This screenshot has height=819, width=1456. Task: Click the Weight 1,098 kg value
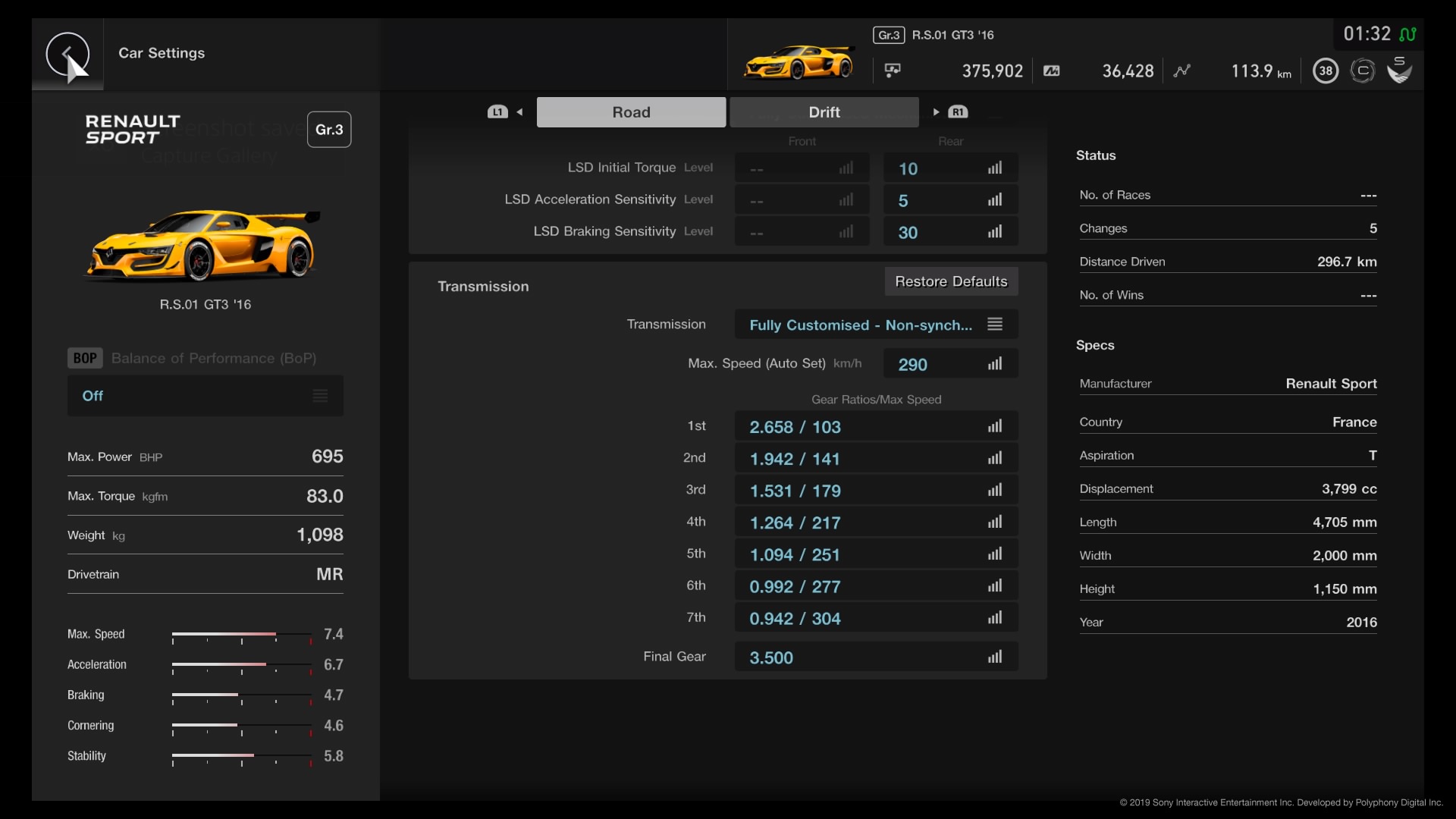pyautogui.click(x=319, y=535)
